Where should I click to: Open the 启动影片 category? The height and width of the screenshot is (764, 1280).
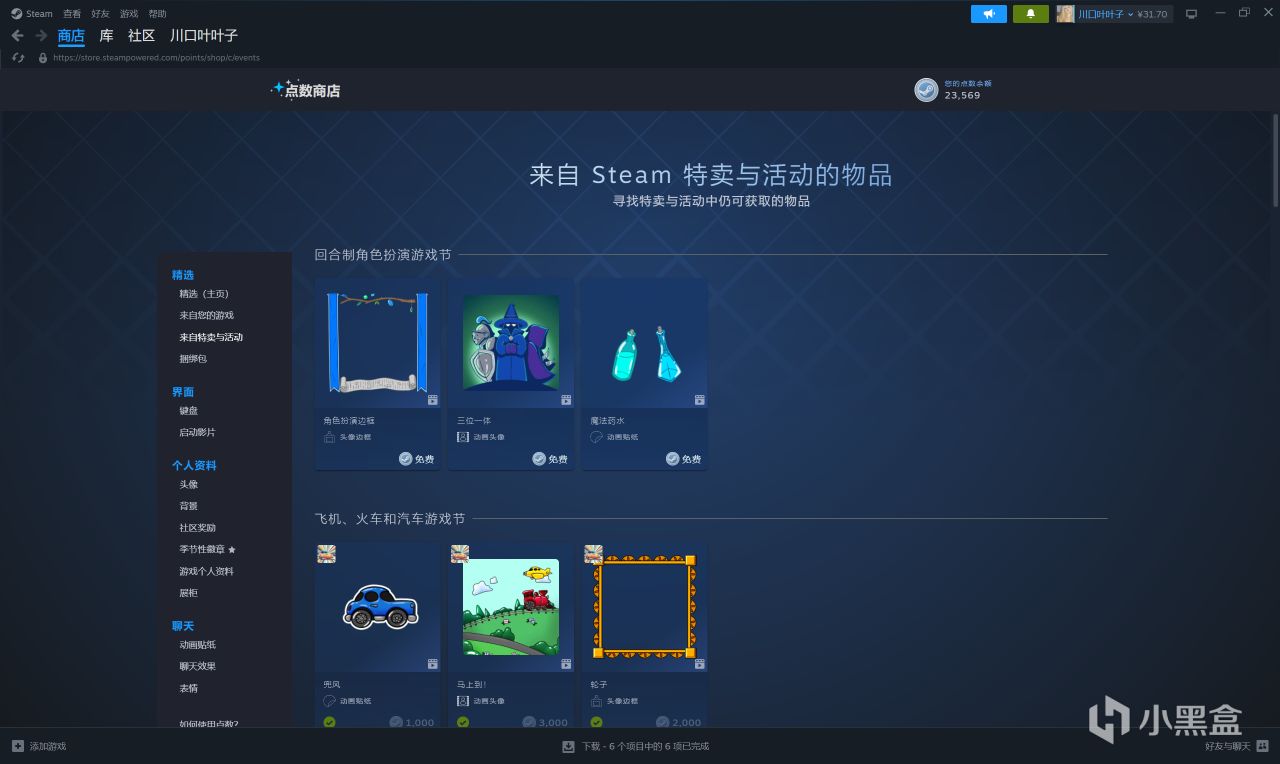click(198, 433)
